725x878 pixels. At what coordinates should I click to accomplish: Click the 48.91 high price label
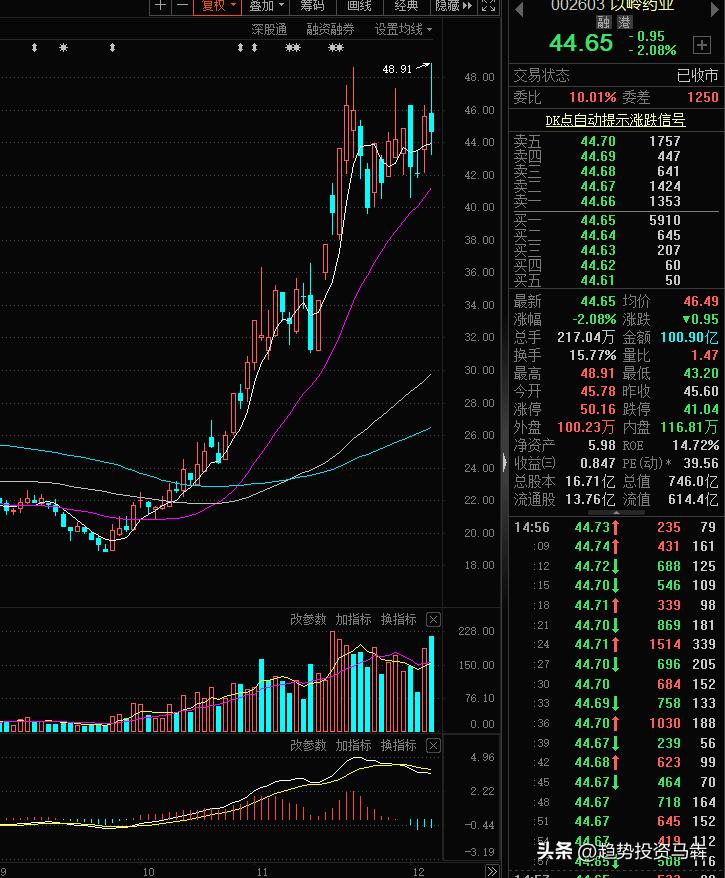[x=397, y=69]
